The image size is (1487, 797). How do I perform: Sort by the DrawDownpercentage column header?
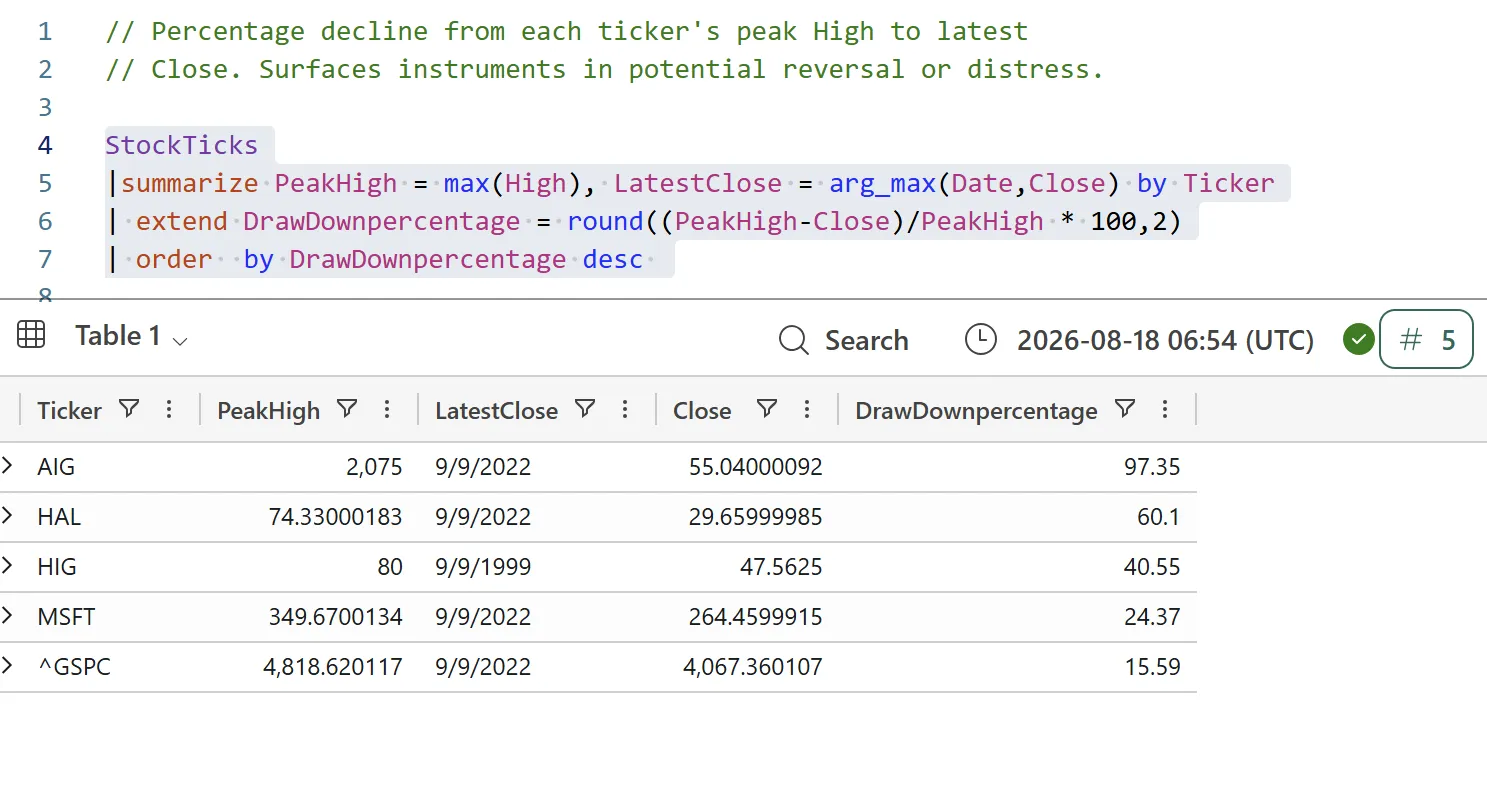tap(976, 411)
